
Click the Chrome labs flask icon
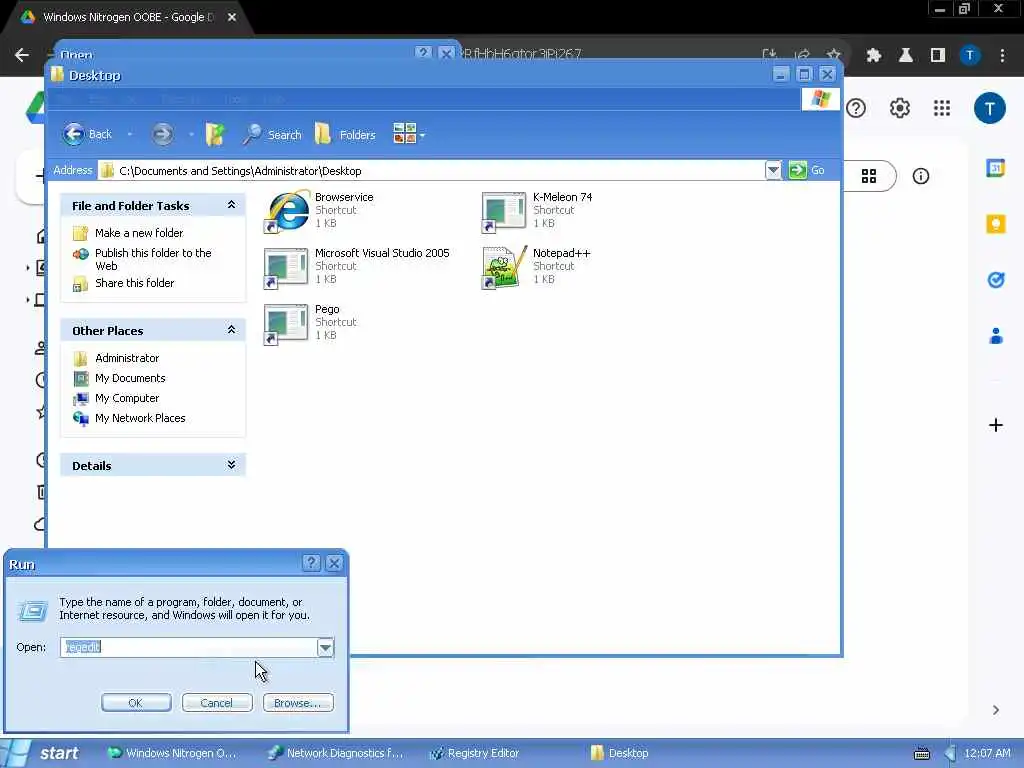pos(906,56)
